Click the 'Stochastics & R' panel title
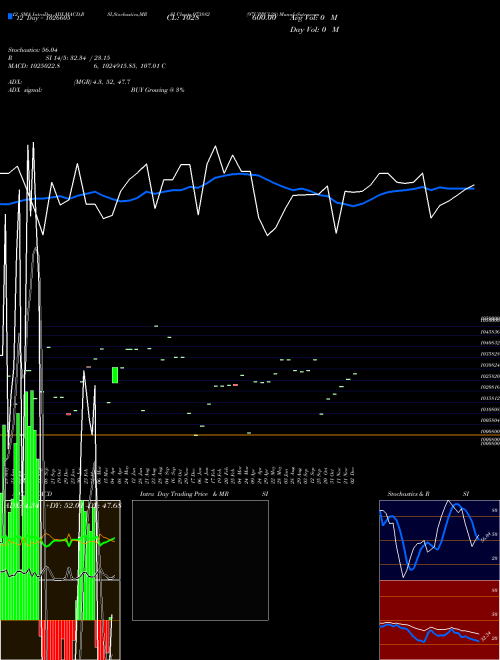 tap(408, 494)
